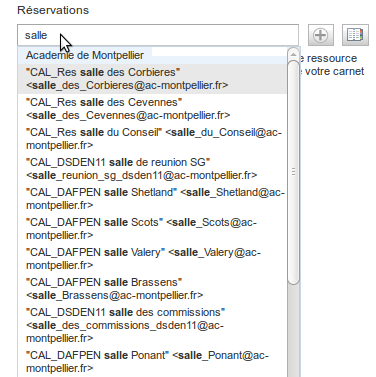Select CAL_DSDEN11 salle de reunion SG
The image size is (376, 377).
[x=152, y=169]
